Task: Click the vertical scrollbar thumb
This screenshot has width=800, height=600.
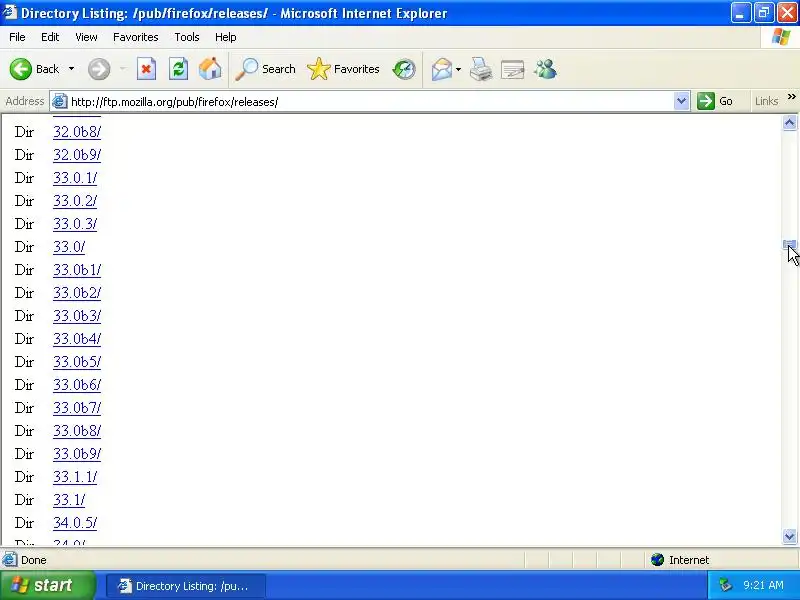Action: click(789, 245)
